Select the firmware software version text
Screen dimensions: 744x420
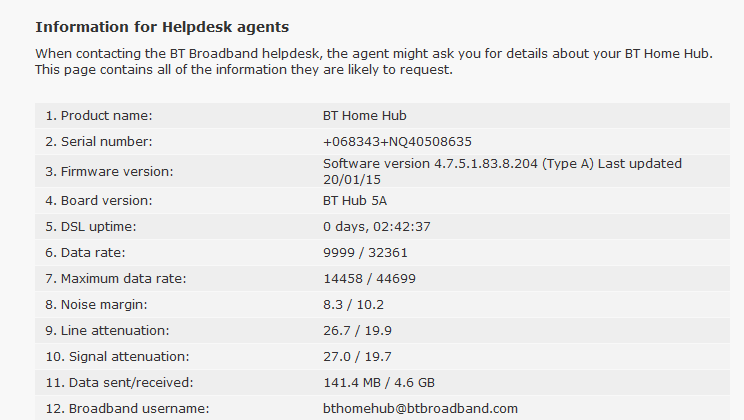(x=502, y=171)
